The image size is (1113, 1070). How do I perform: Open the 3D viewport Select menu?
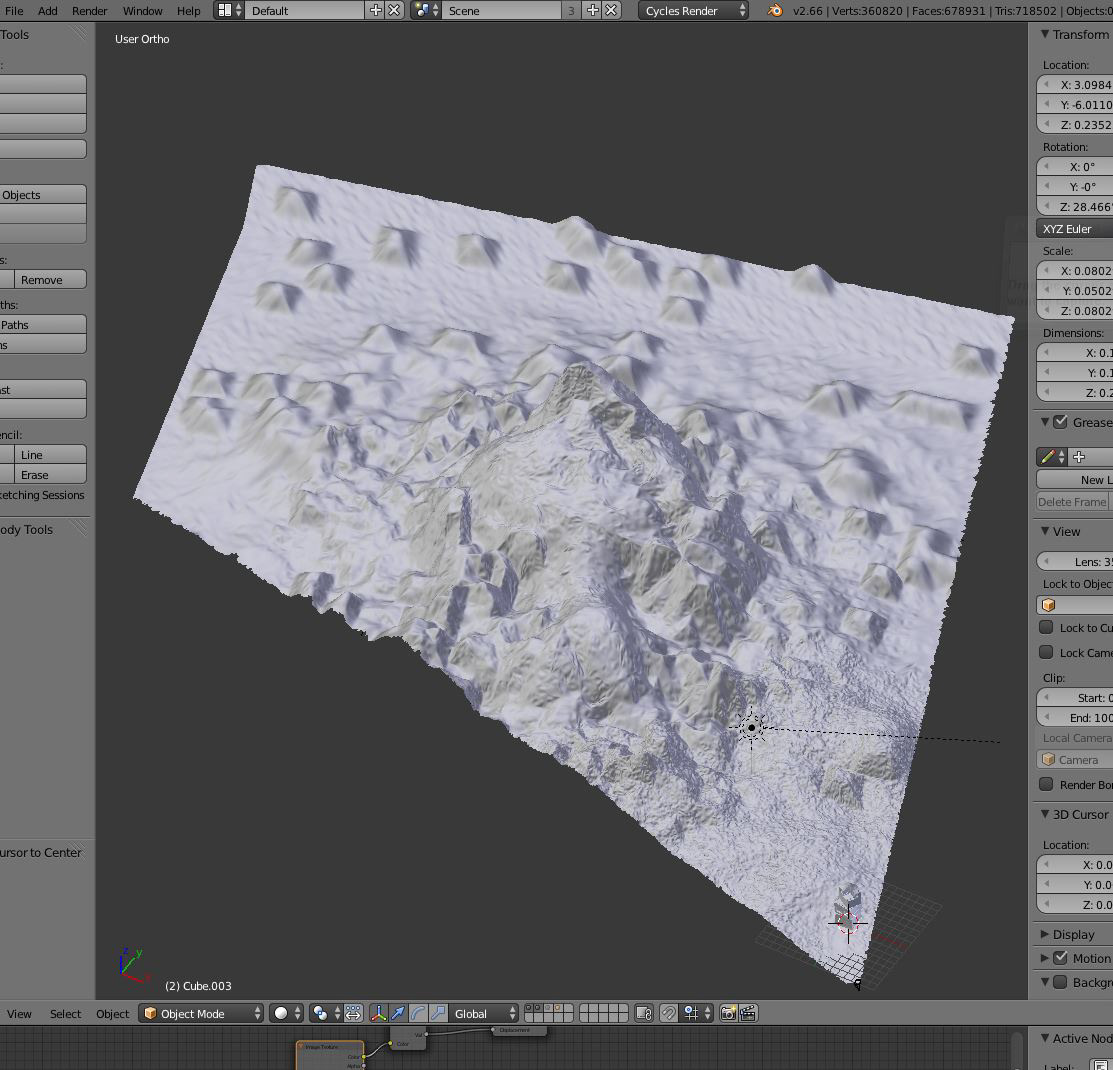65,1013
